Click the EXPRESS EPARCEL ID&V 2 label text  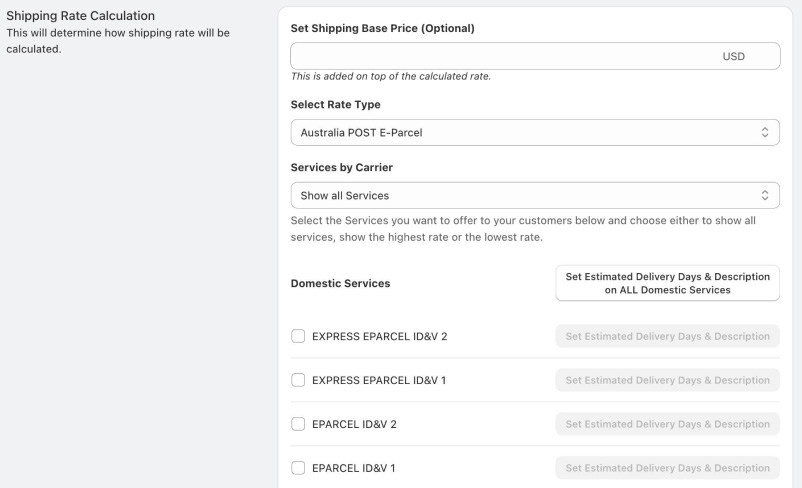click(x=380, y=337)
